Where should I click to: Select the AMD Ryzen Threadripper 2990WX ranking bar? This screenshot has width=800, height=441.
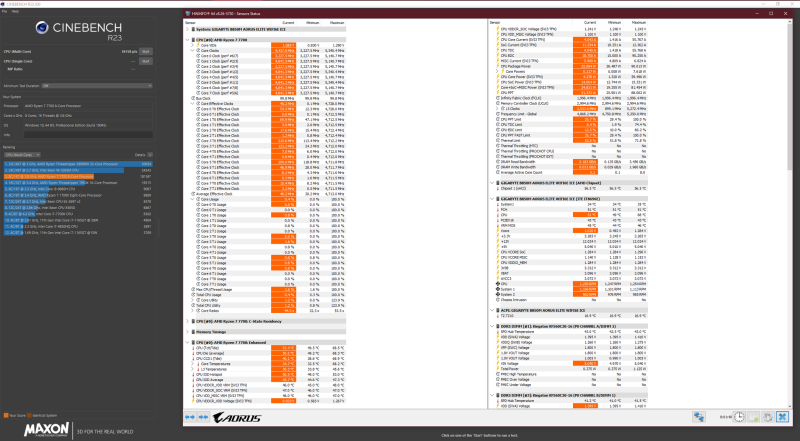pos(78,164)
